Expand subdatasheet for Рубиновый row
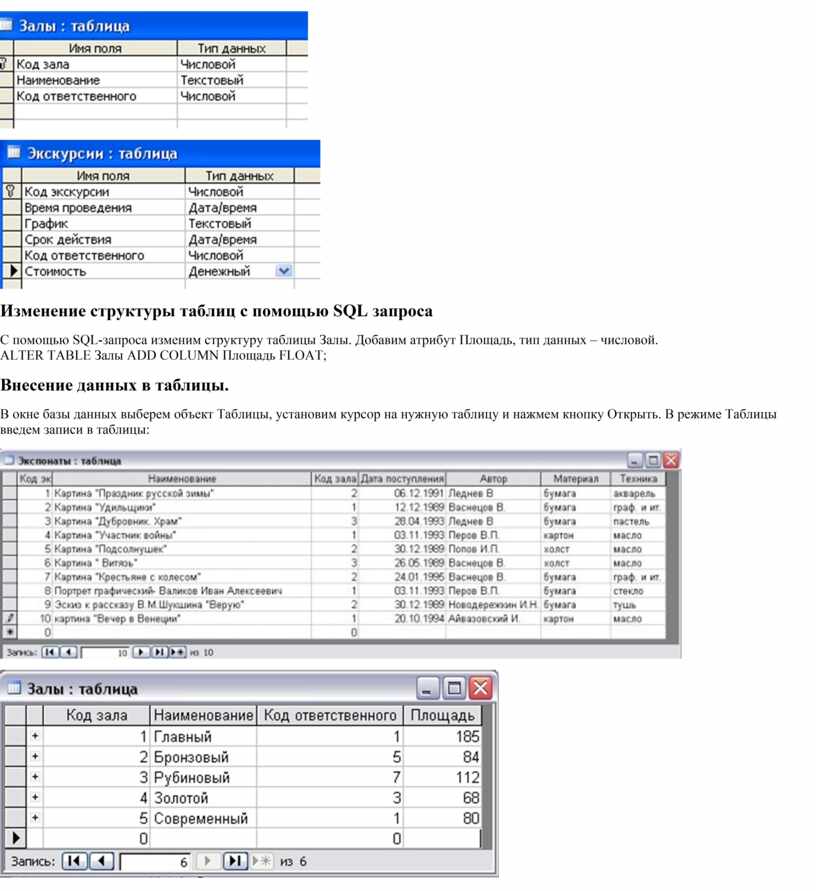This screenshot has width=816, height=891. pyautogui.click(x=35, y=777)
